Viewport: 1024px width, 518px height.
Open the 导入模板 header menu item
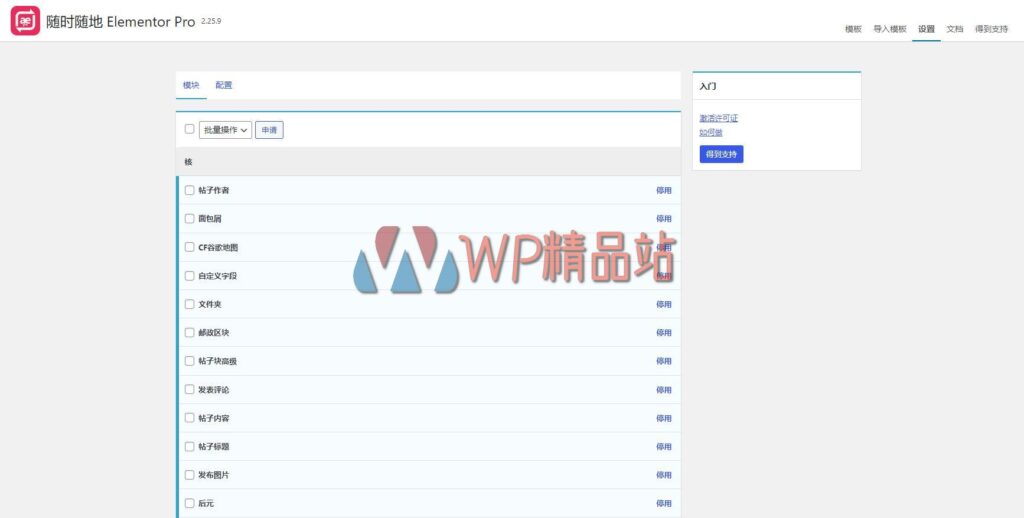tap(889, 29)
